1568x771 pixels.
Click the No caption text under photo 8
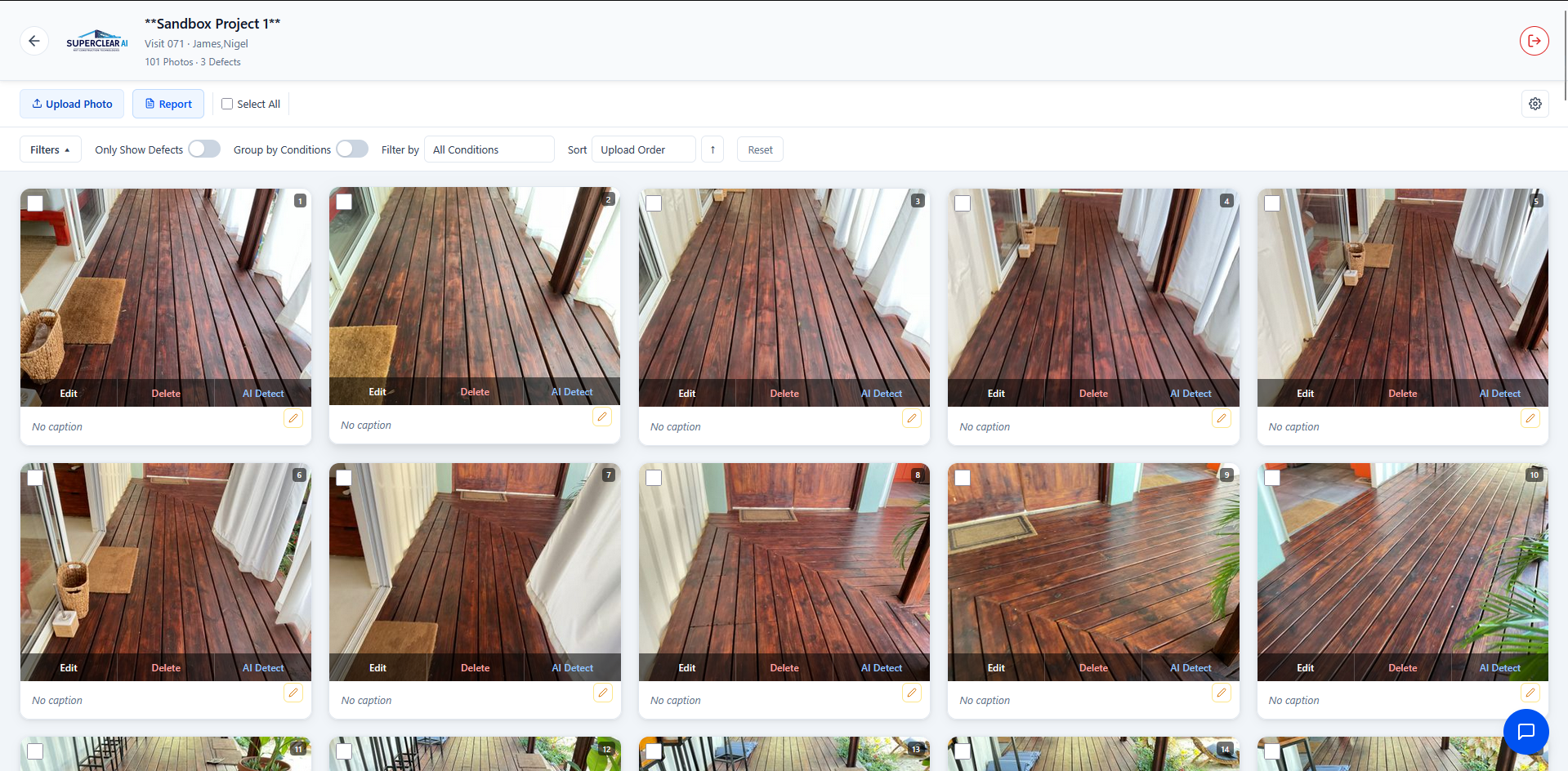tap(676, 700)
